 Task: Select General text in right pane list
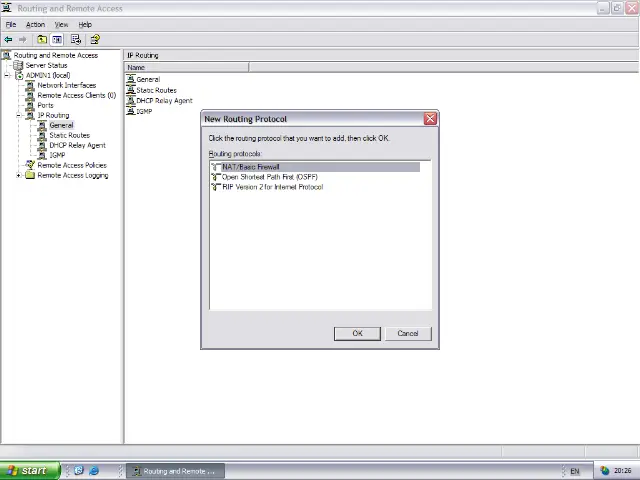148,80
